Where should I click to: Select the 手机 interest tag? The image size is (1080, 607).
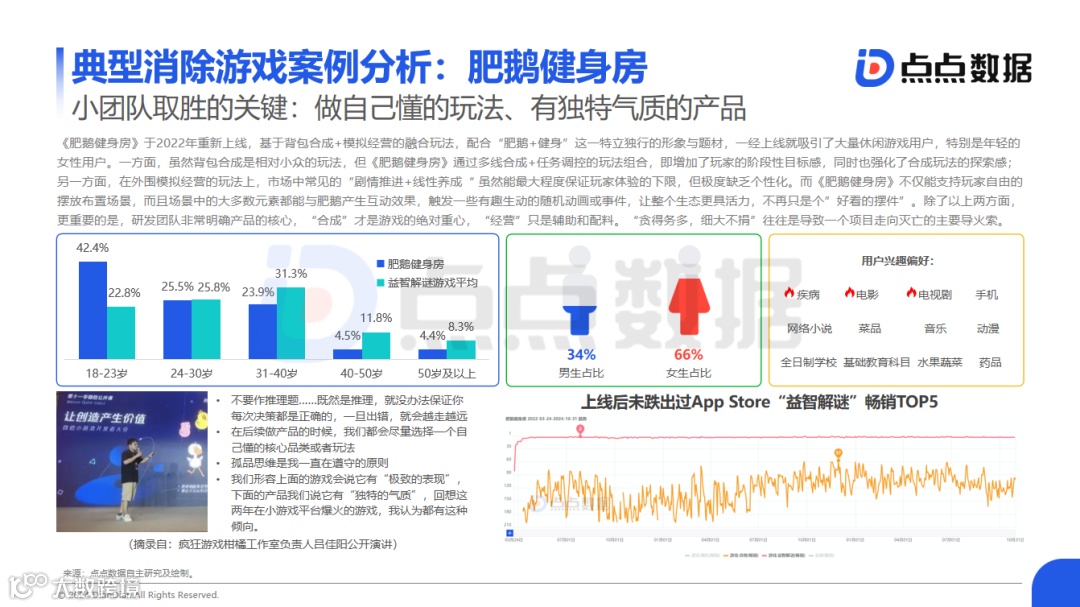click(x=986, y=295)
